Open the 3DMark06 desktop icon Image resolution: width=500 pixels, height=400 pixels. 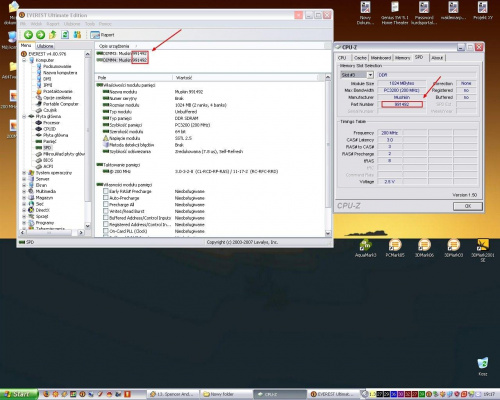[424, 249]
